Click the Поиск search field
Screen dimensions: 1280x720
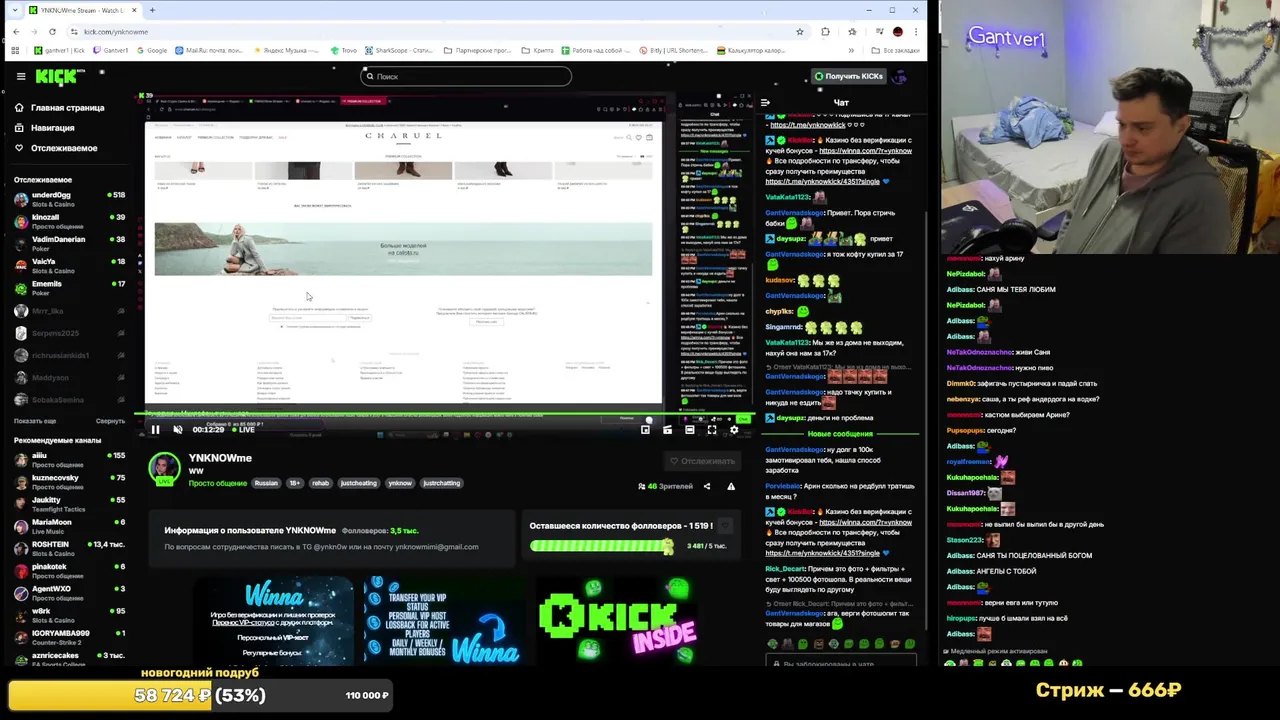tap(466, 76)
